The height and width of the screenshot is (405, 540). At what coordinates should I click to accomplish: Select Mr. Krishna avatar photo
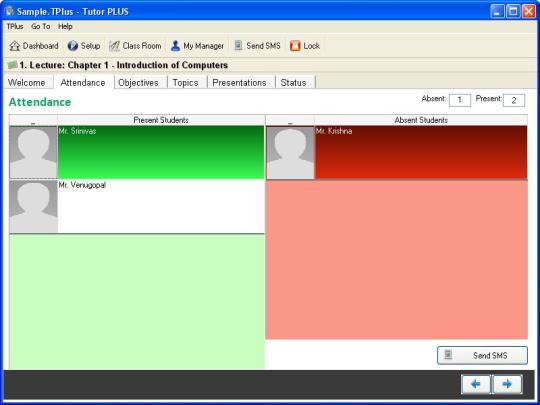(x=290, y=152)
